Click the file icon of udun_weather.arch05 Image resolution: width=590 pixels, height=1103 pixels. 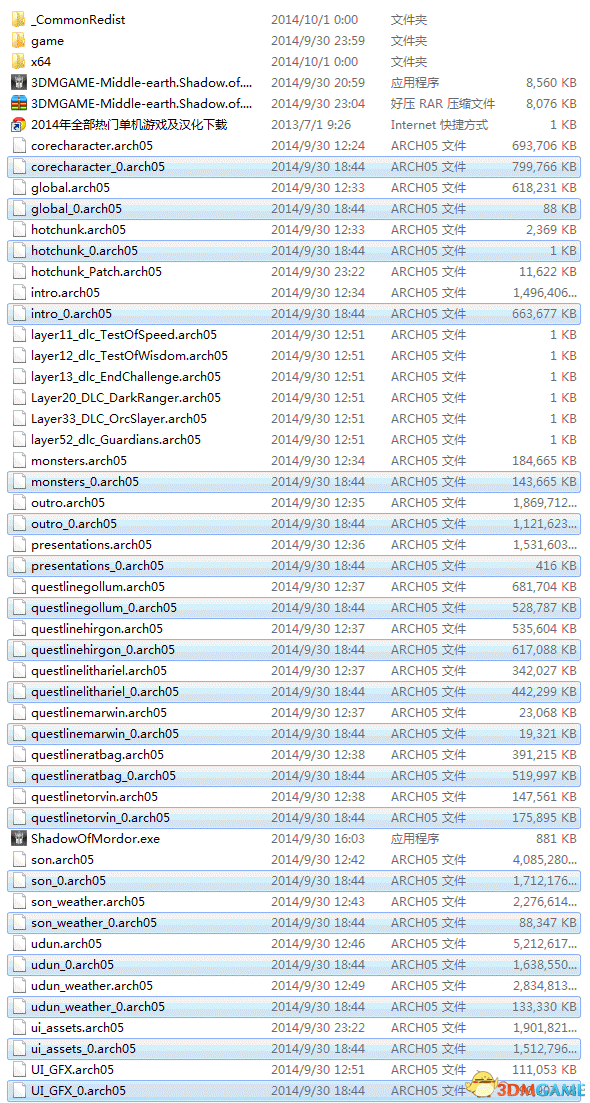[18, 986]
